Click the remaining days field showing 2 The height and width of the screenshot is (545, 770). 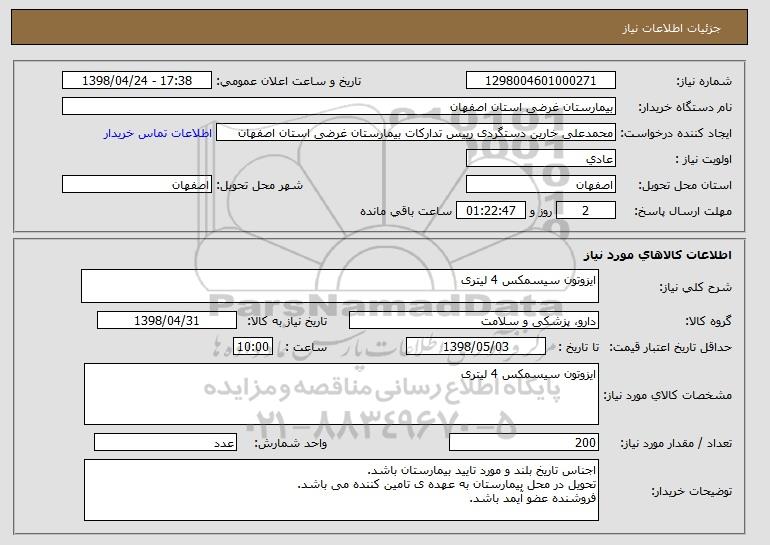coord(585,211)
